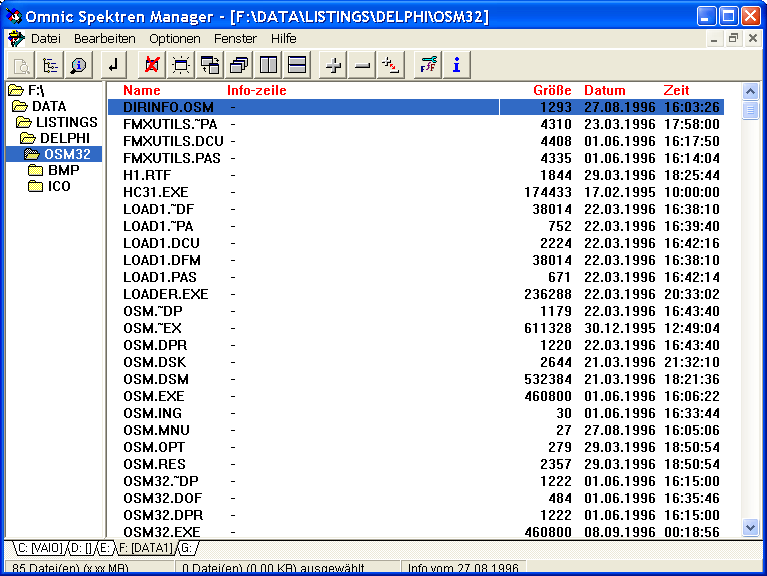Select the ICO folder in the tree
The image size is (767, 576).
pos(59,186)
